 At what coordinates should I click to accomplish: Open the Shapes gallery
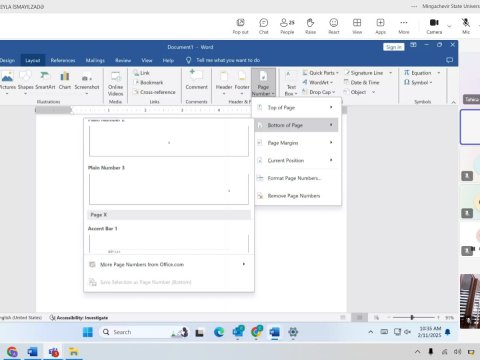[26, 82]
